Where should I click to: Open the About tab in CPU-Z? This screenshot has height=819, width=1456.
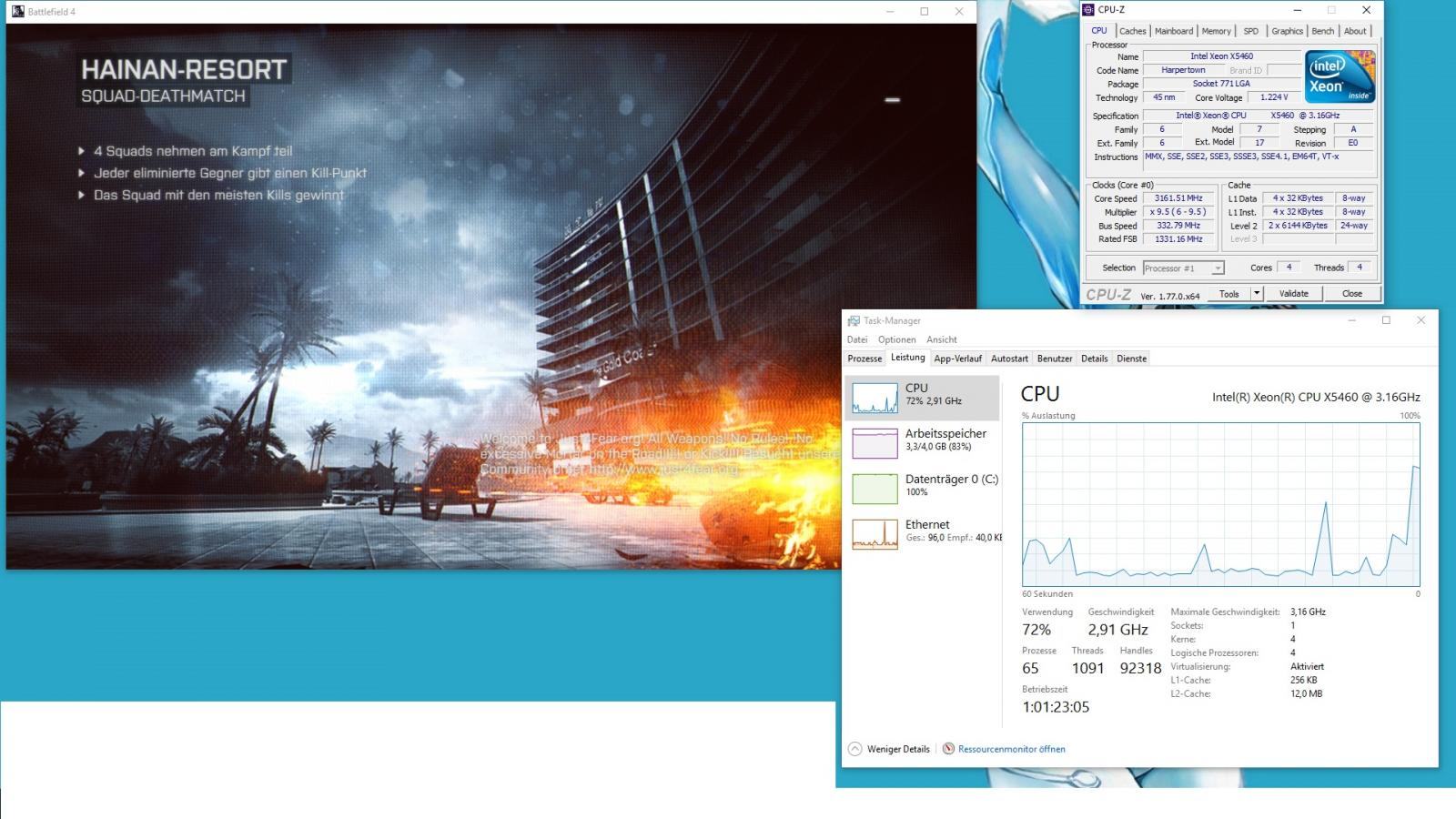tap(1355, 31)
